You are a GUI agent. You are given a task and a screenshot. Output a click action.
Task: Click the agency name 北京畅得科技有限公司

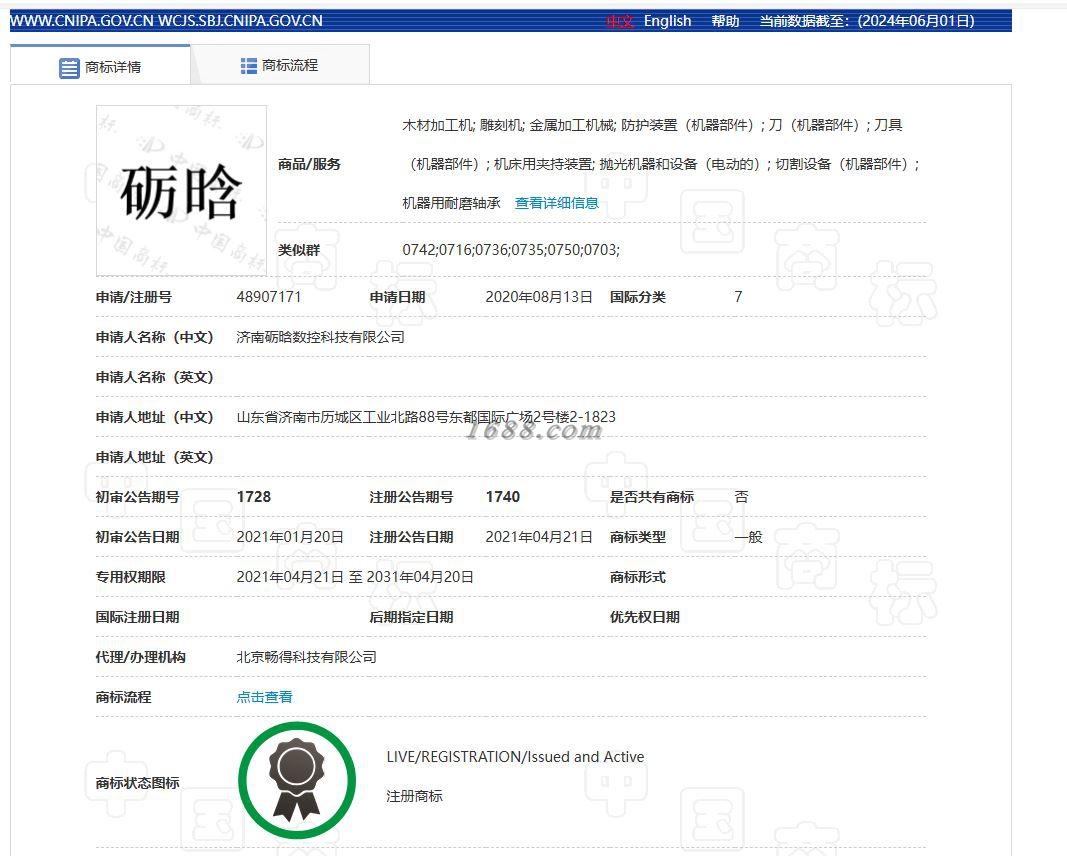(x=306, y=657)
